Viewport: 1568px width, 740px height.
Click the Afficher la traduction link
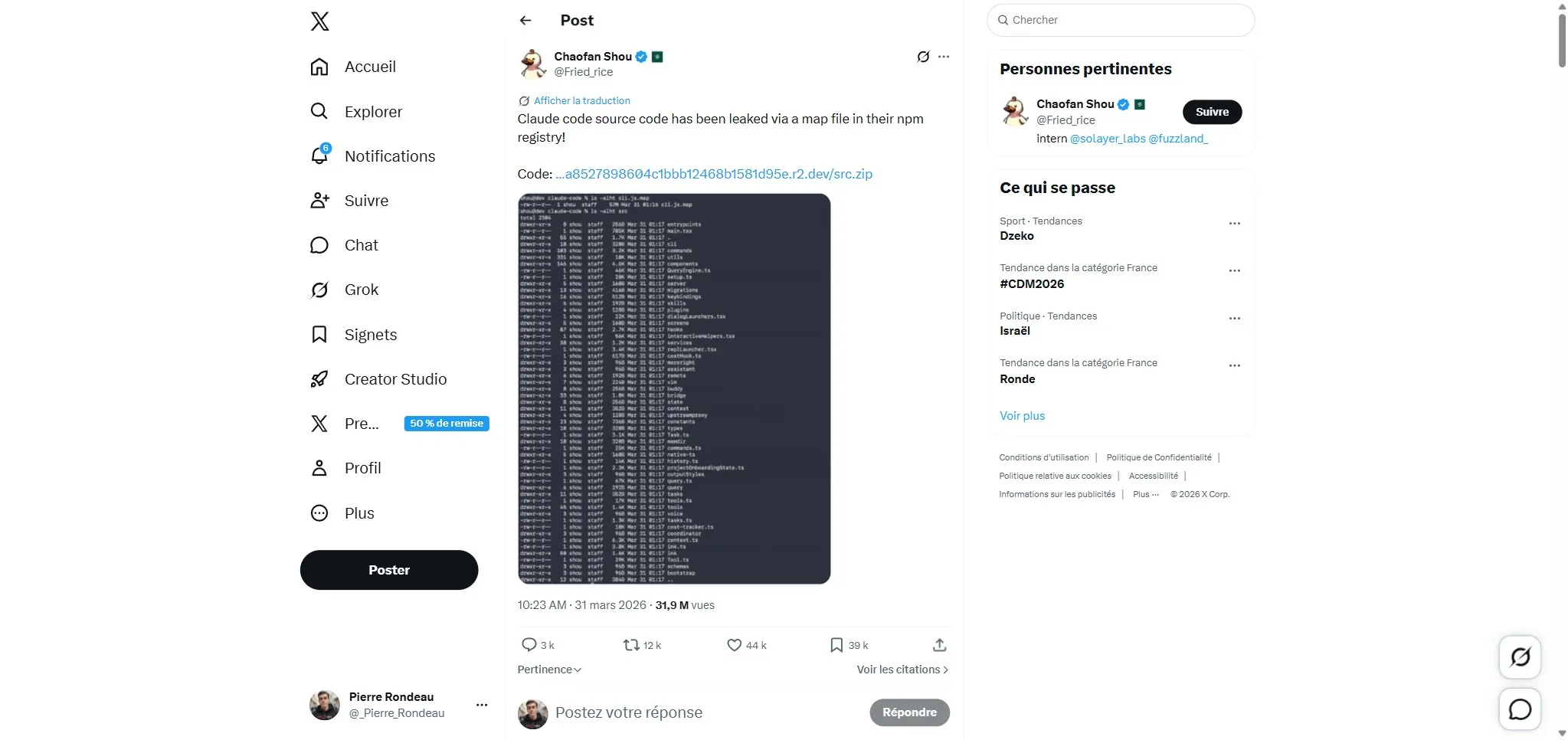point(581,100)
